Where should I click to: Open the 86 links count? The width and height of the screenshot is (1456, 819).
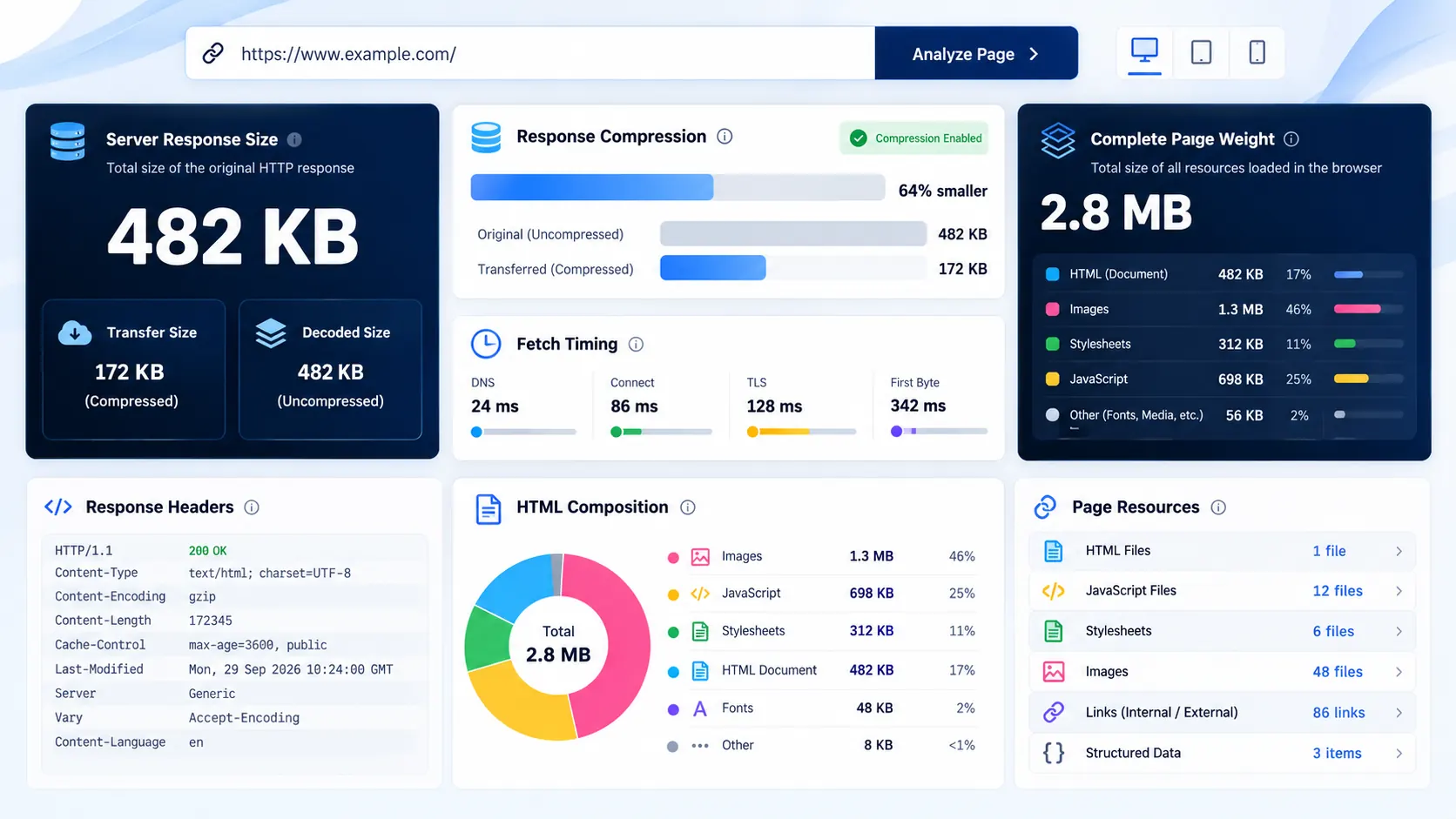[1338, 713]
